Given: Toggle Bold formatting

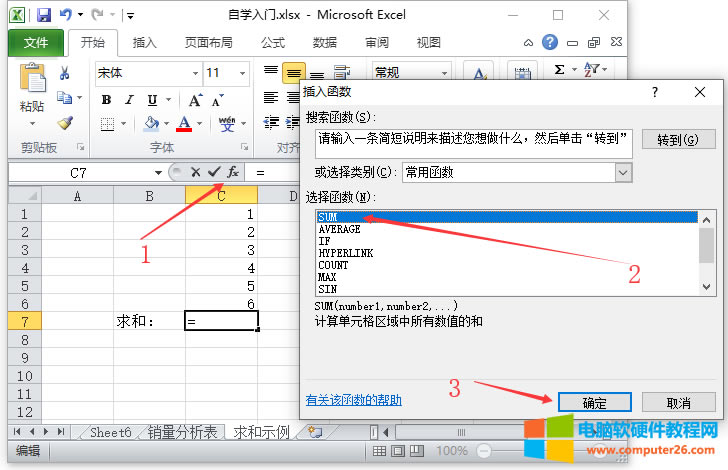Looking at the screenshot, I should (x=106, y=100).
